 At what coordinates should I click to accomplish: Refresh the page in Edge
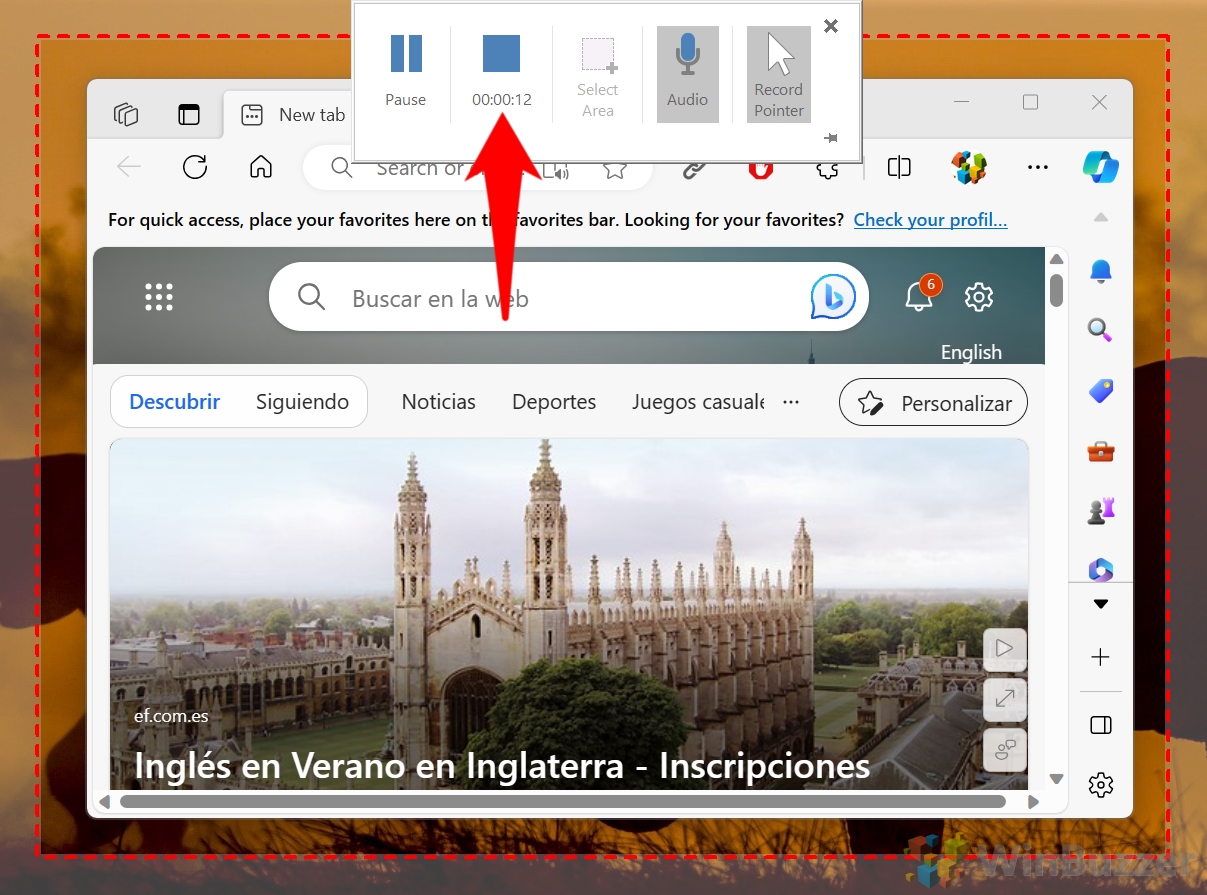point(195,167)
